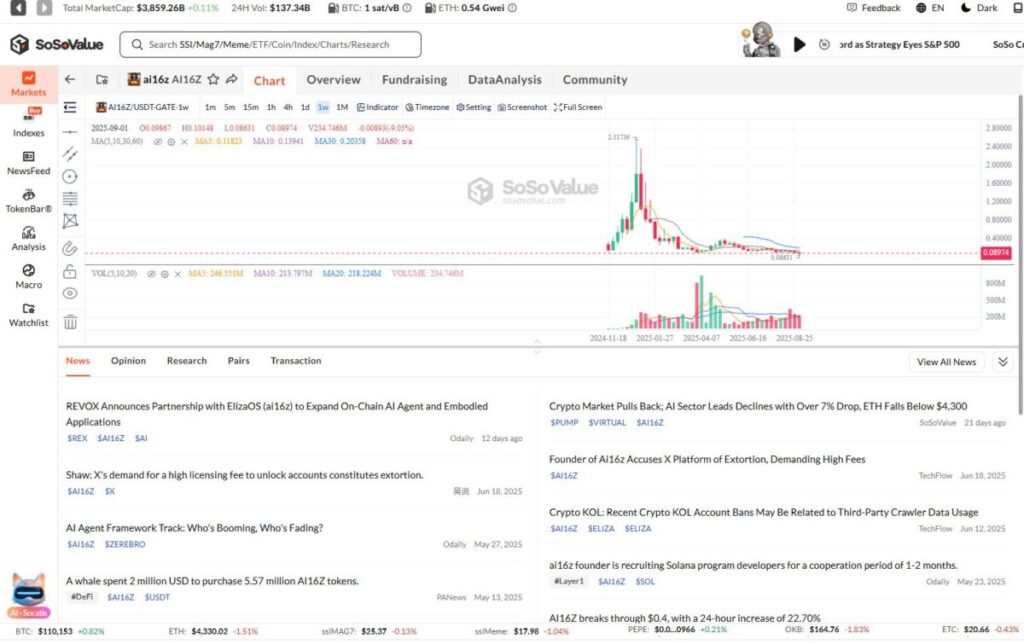Click the next arrow in top-left corner
1024x644 pixels.
click(x=44, y=8)
